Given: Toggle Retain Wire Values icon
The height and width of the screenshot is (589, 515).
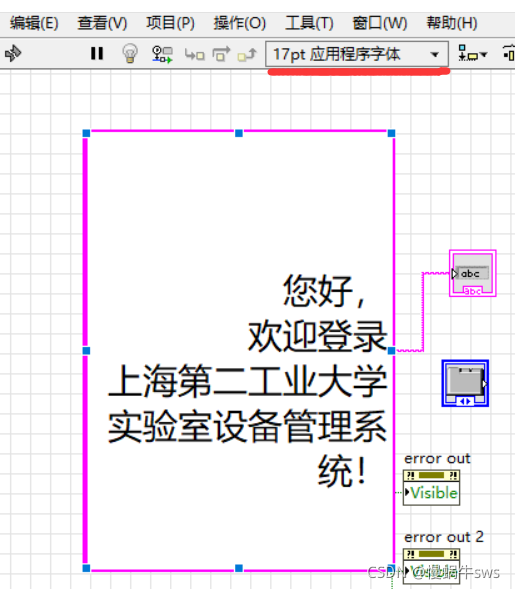Looking at the screenshot, I should 162,54.
